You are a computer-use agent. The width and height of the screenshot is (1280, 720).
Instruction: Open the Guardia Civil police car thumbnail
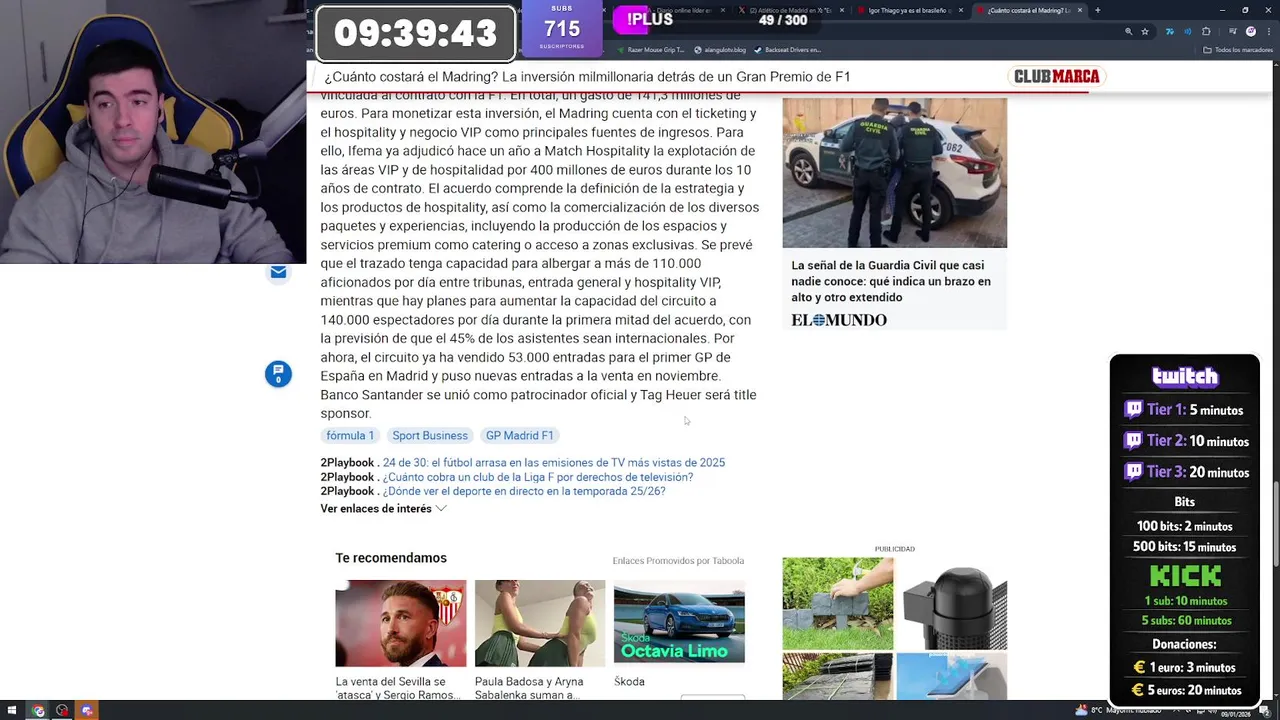[x=894, y=172]
